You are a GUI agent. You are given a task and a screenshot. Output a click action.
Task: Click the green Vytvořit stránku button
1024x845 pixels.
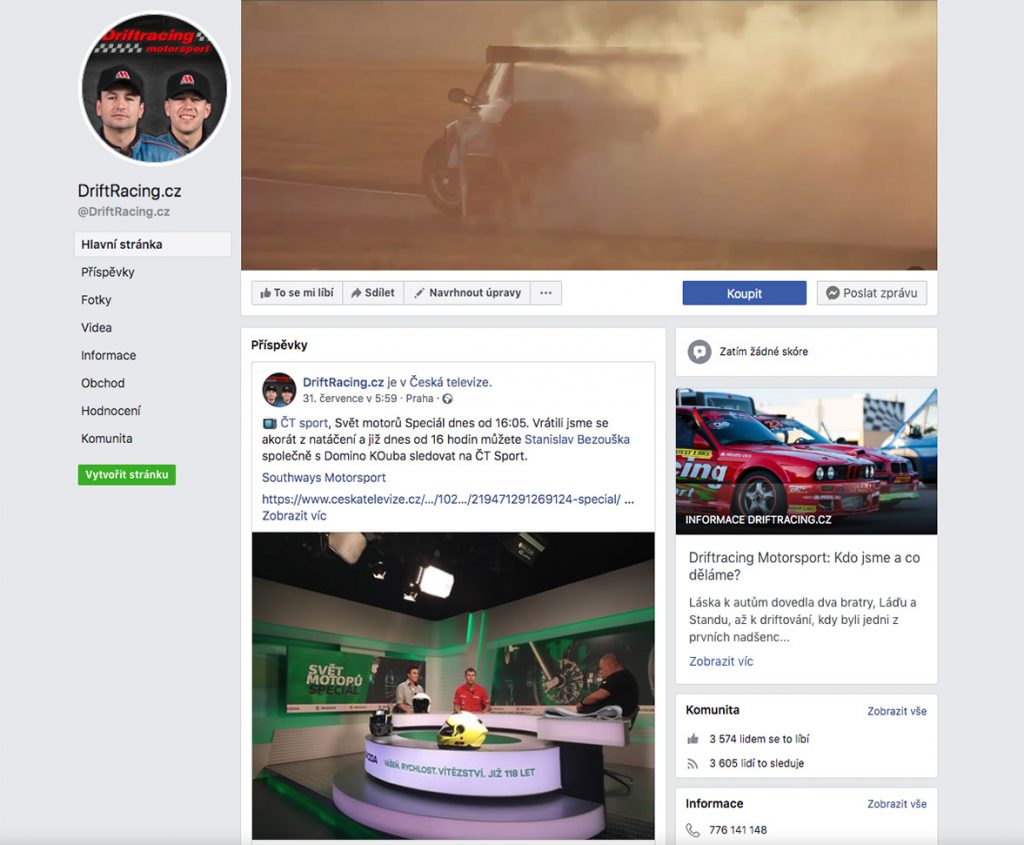click(x=127, y=475)
